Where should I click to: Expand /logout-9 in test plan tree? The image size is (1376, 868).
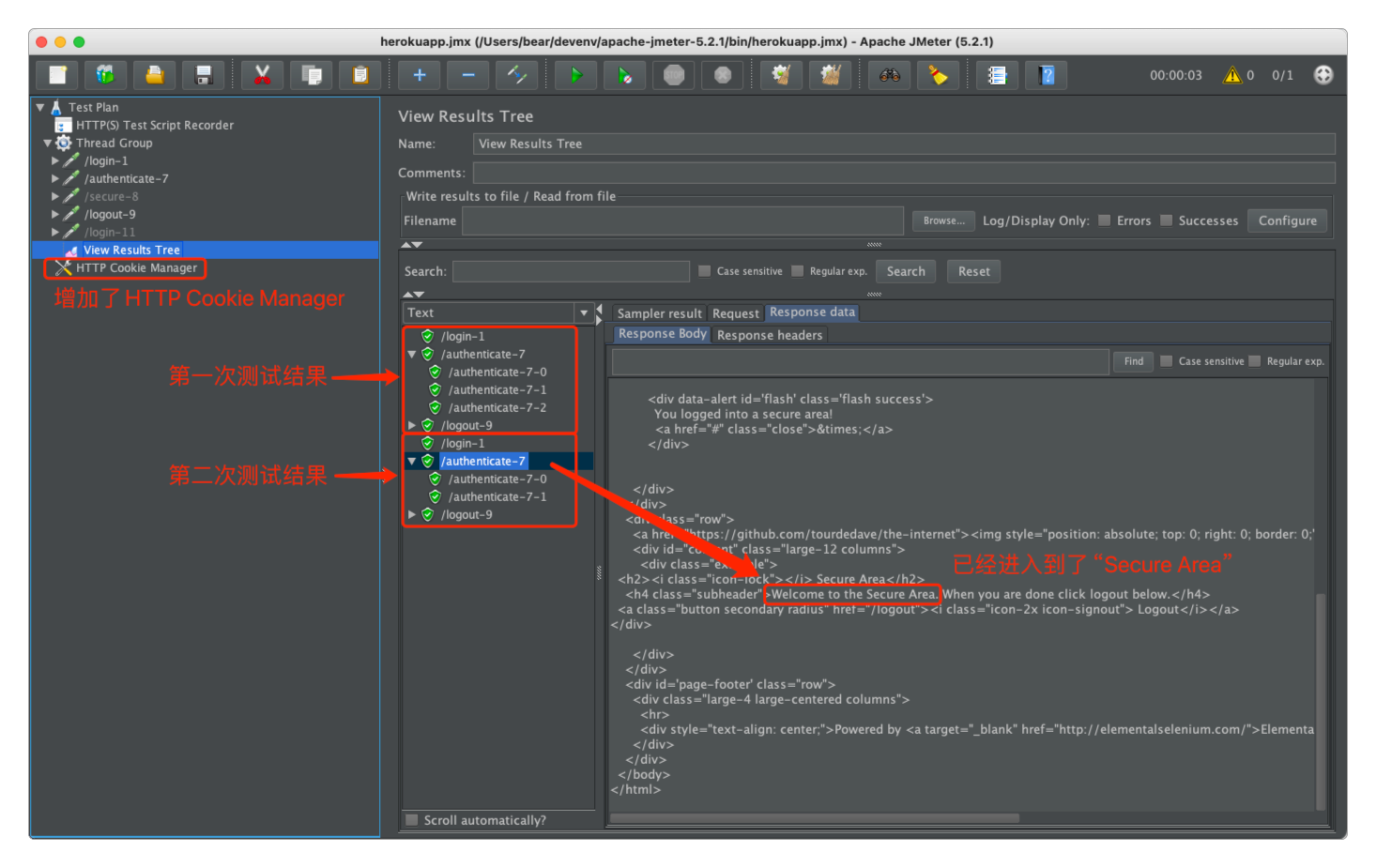(55, 215)
